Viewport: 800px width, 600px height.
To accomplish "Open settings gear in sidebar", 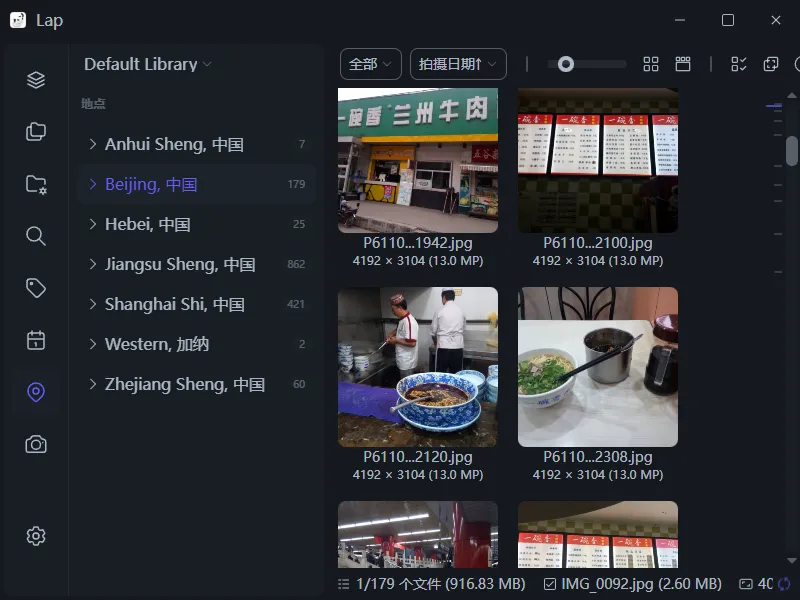I will [36, 536].
